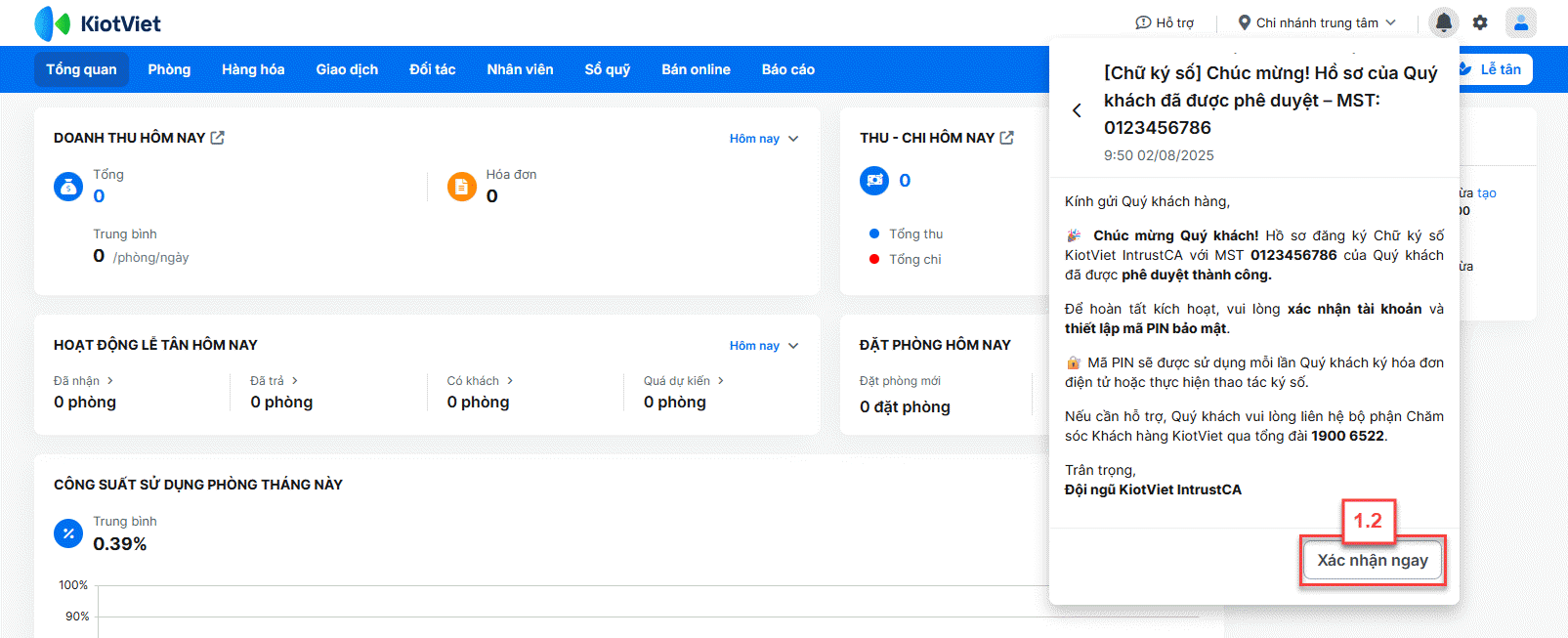This screenshot has height=638, width=1568.
Task: Click the CÔNG SUẤT SỬ DỤNG PHÒNG THÁNG NÀY heading
Action: pos(198,485)
